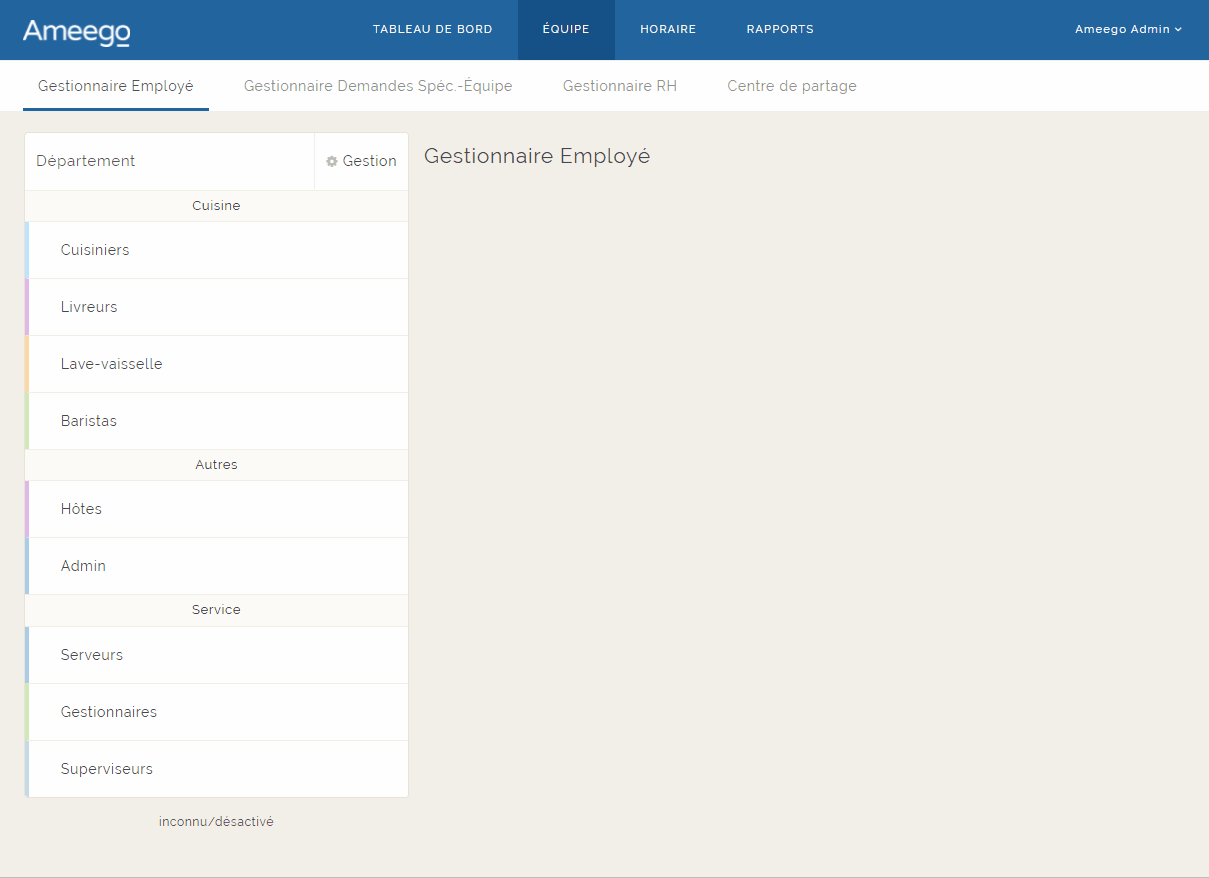Screen dimensions: 1209x878
Task: Expand the Ameego Admin user menu
Action: [1127, 29]
